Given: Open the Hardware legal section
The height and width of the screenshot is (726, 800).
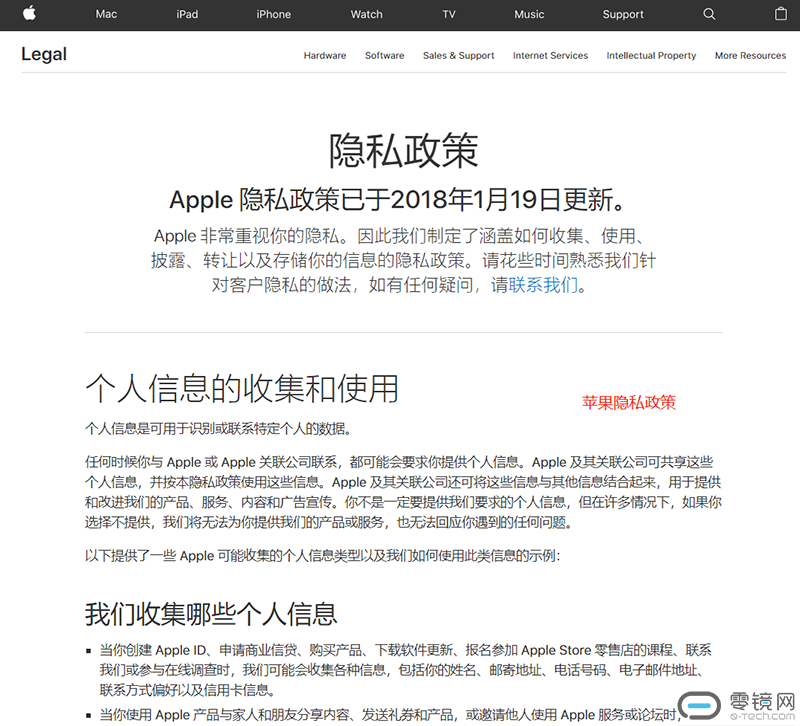Looking at the screenshot, I should (325, 56).
